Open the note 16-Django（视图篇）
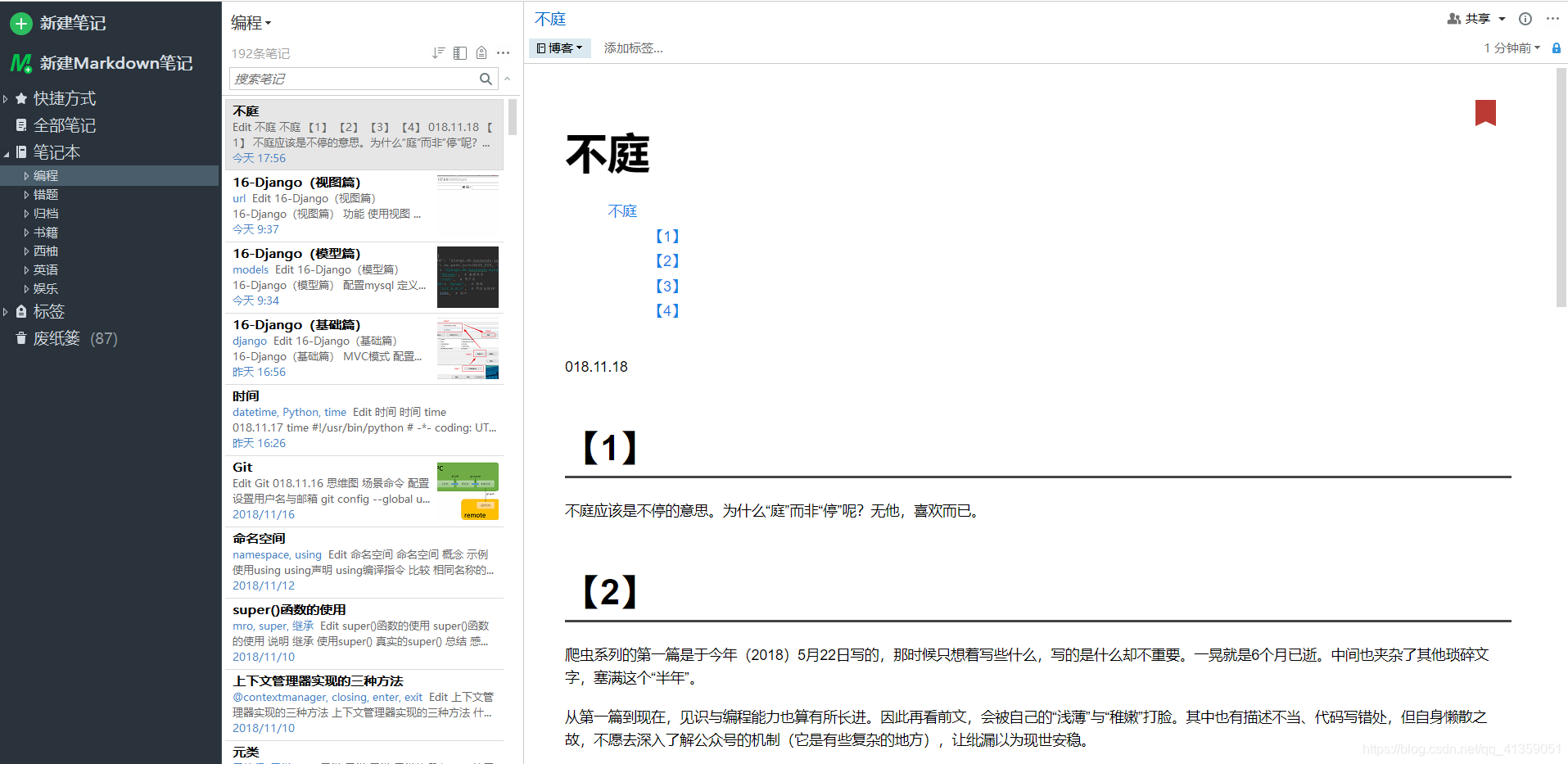This screenshot has width=1568, height=764. (x=364, y=206)
